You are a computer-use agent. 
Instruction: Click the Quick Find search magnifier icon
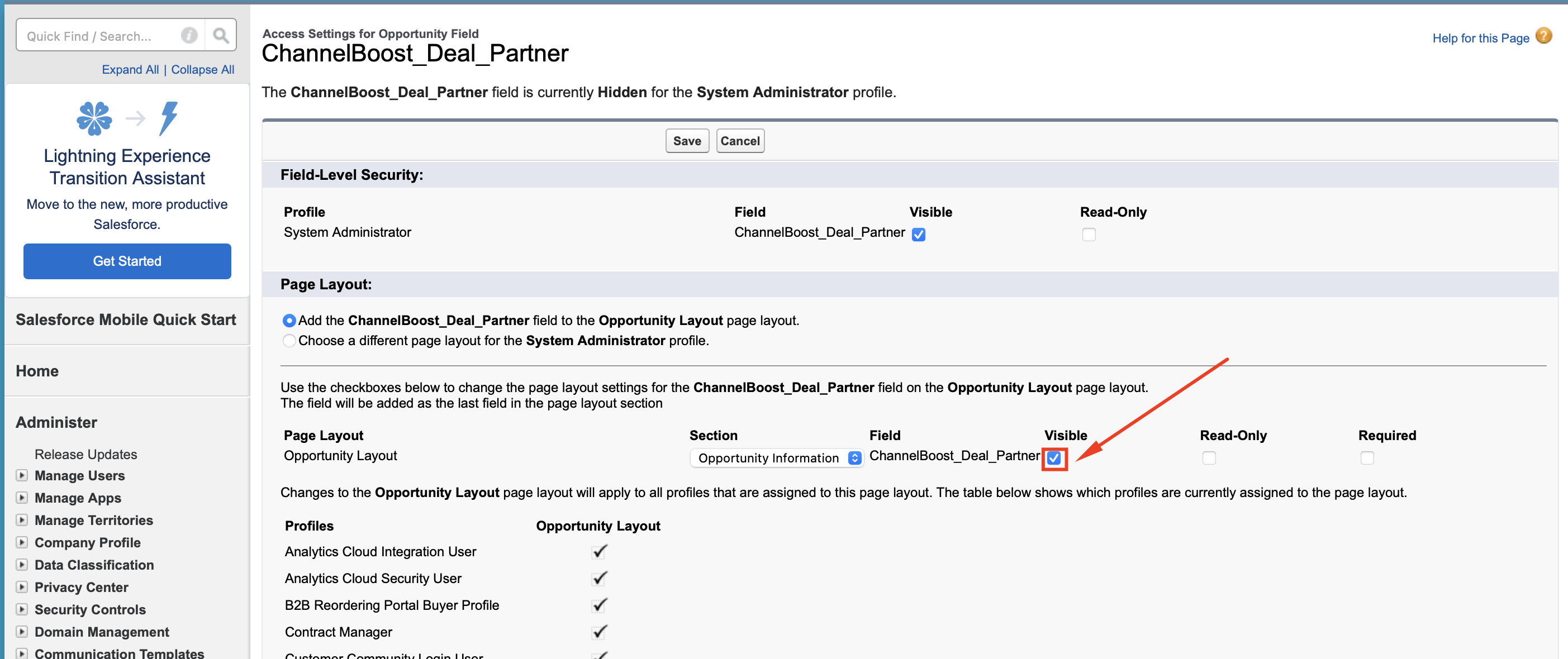221,36
